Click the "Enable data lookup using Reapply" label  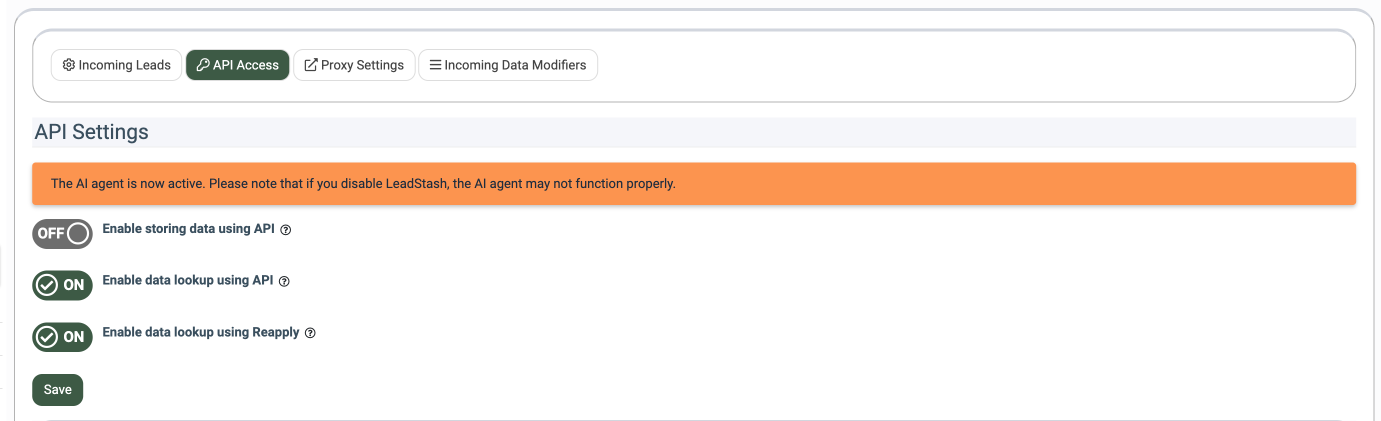click(201, 332)
